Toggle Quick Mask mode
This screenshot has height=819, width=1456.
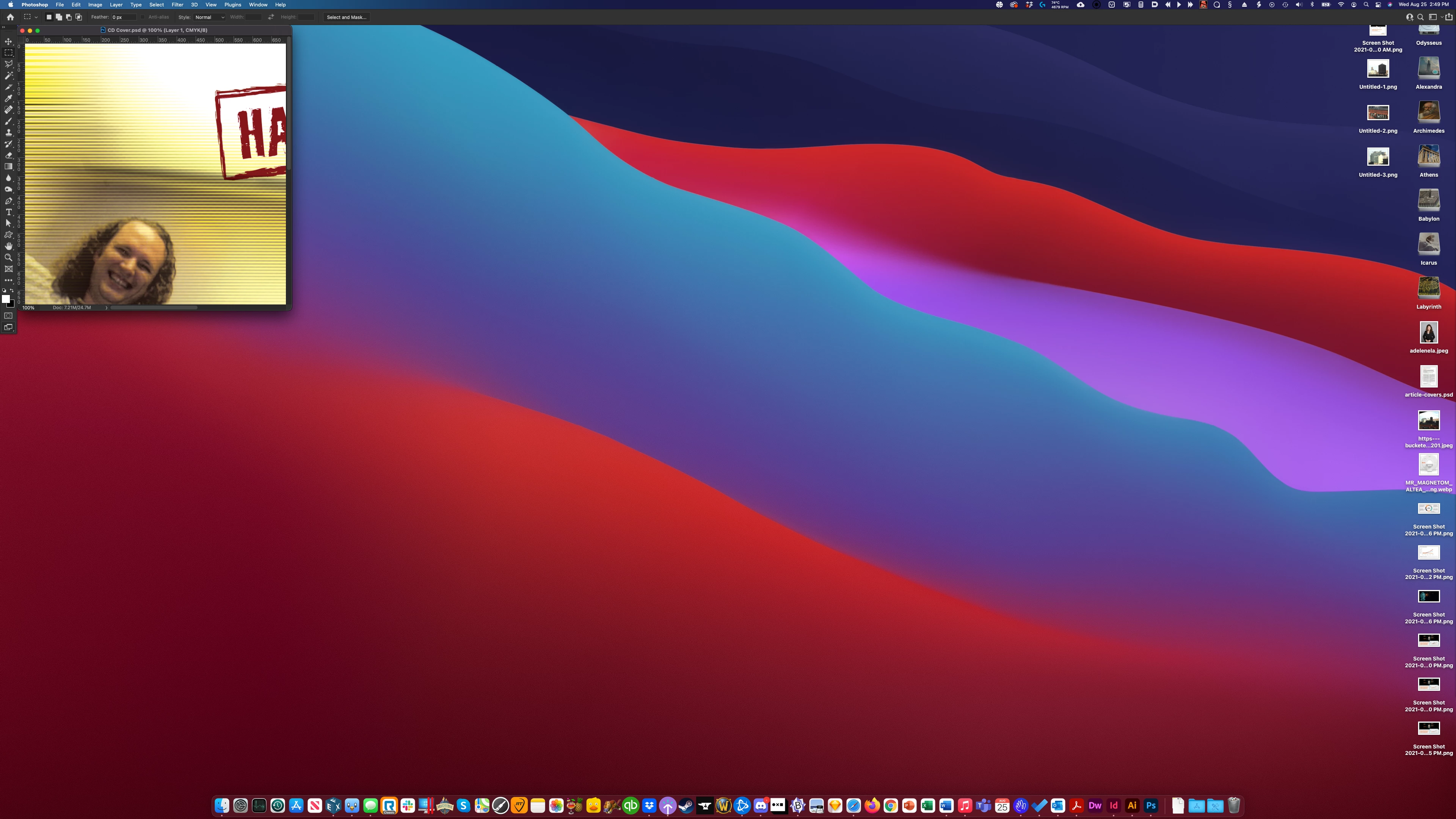[x=8, y=315]
